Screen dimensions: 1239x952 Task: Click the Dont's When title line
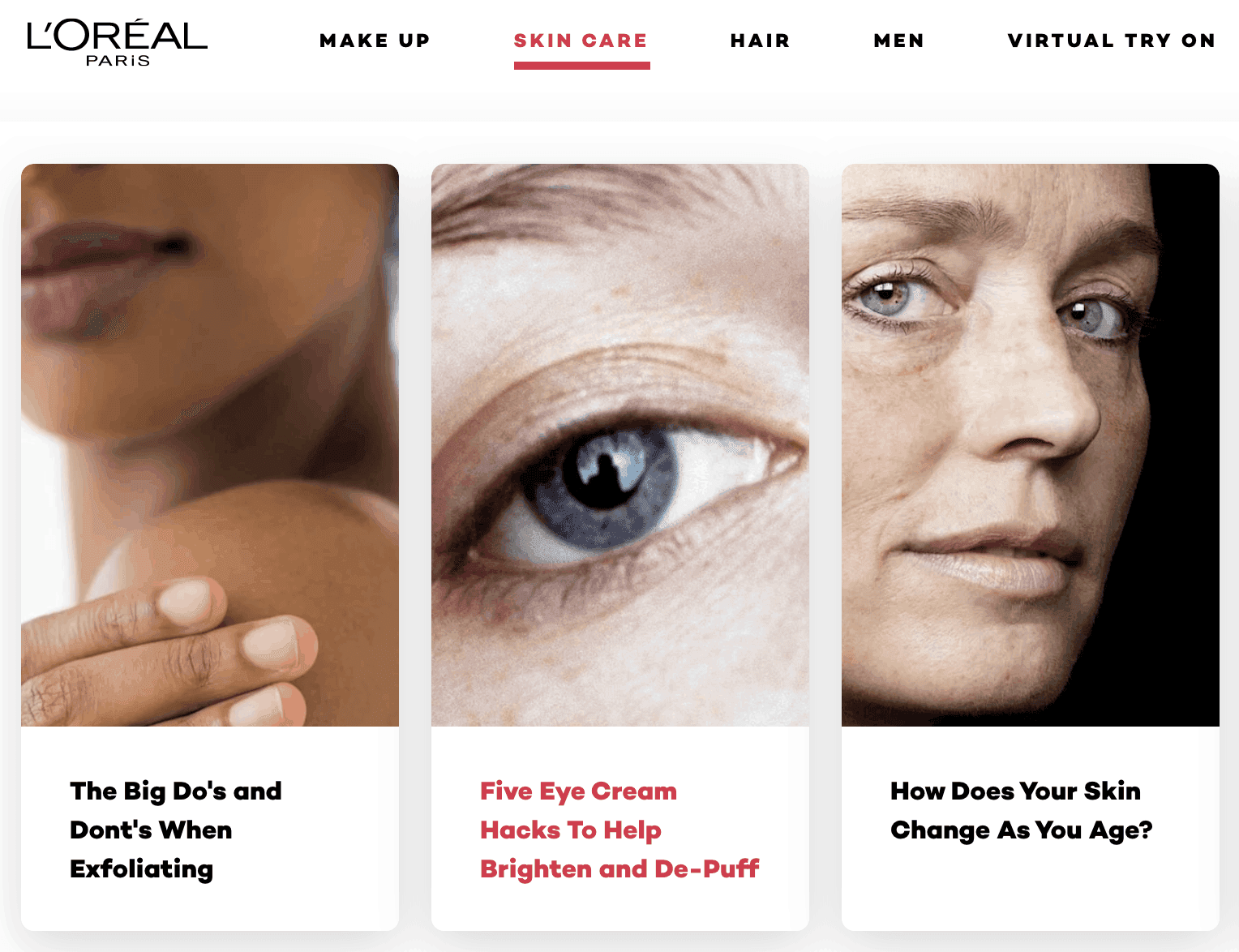click(151, 830)
